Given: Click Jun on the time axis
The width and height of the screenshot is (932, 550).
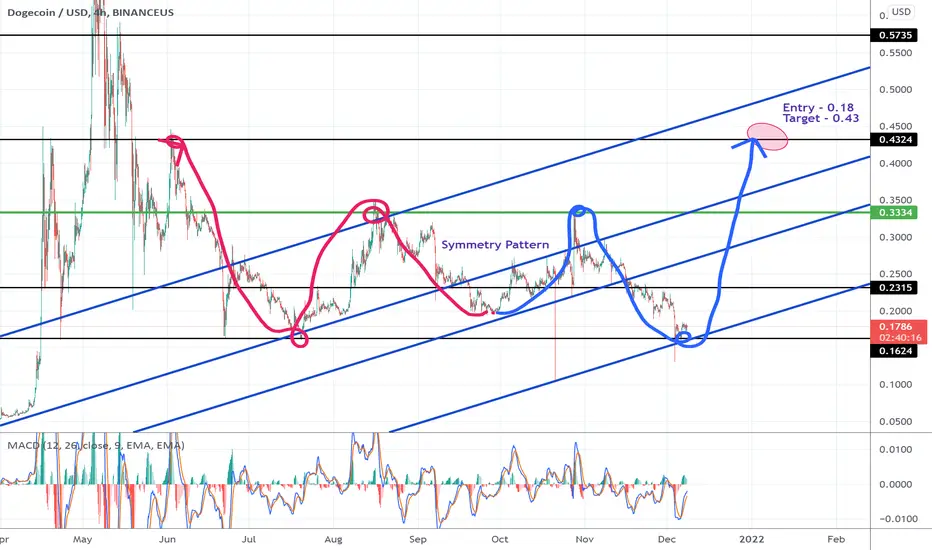Looking at the screenshot, I should tap(168, 539).
